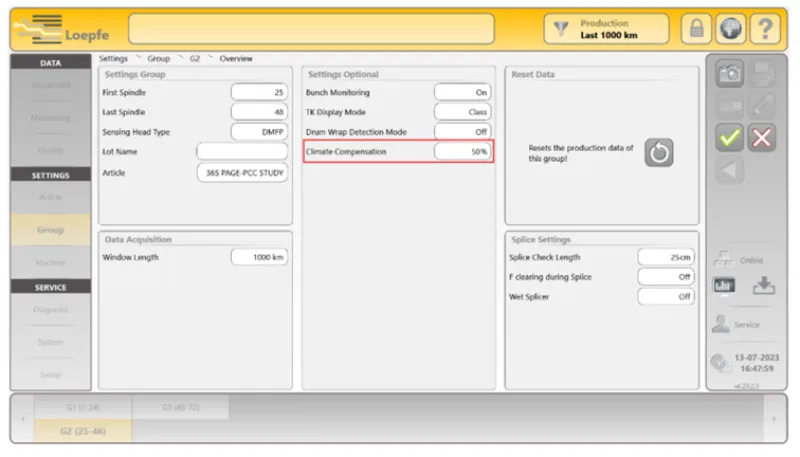Viewport: 800px width, 457px height.
Task: Toggle Drum Wrap Detection Mode value
Action: (x=463, y=132)
